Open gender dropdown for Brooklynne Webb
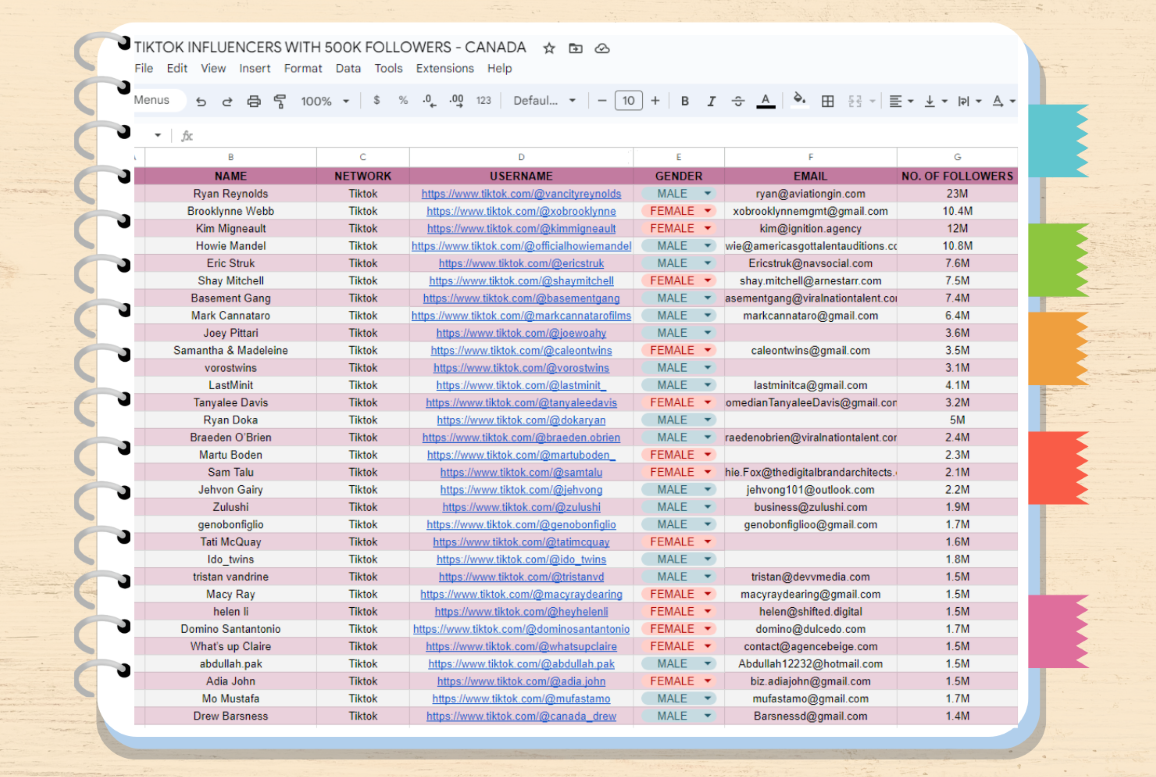This screenshot has width=1156, height=777. click(708, 211)
